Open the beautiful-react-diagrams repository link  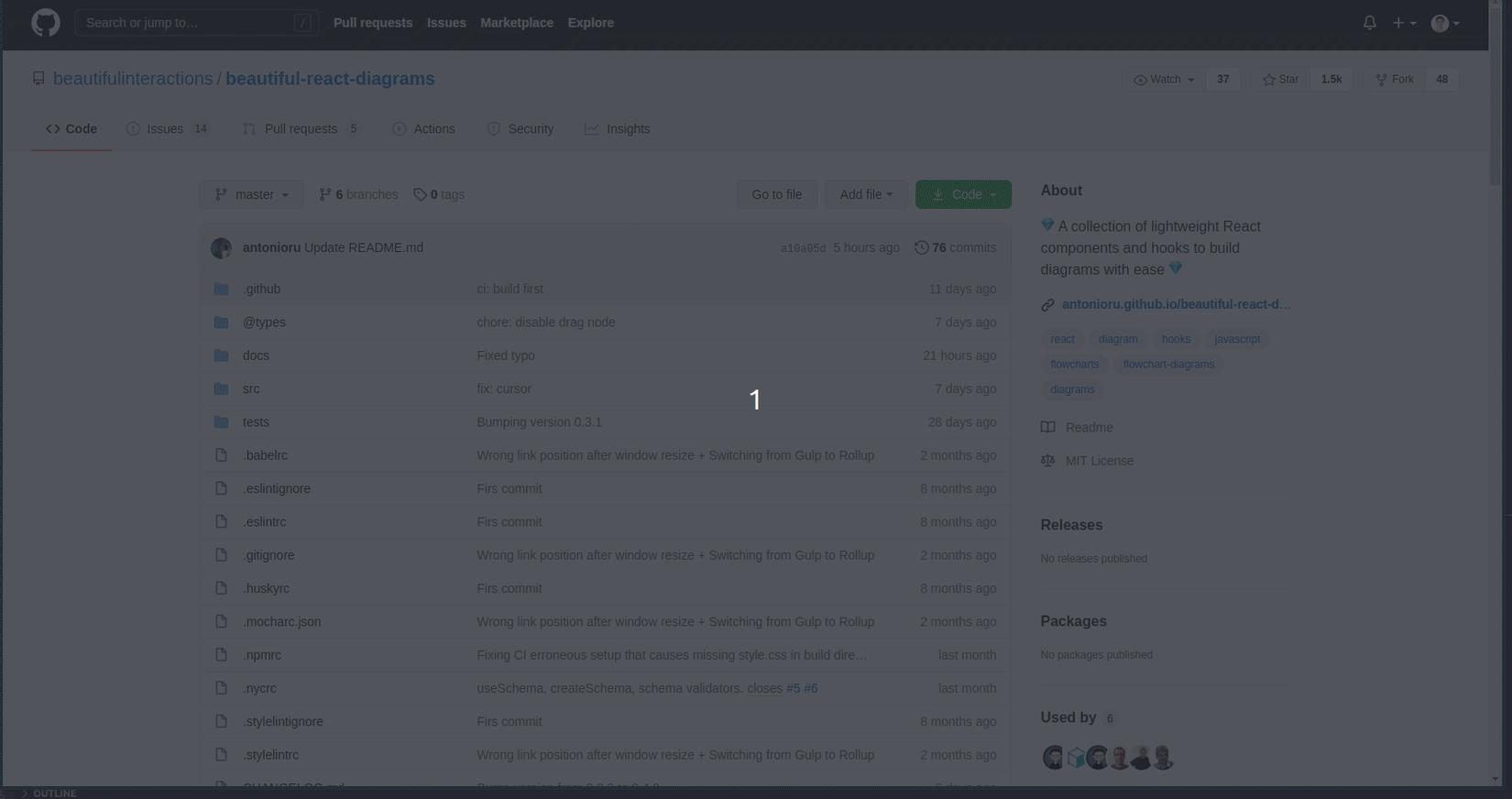coord(330,79)
